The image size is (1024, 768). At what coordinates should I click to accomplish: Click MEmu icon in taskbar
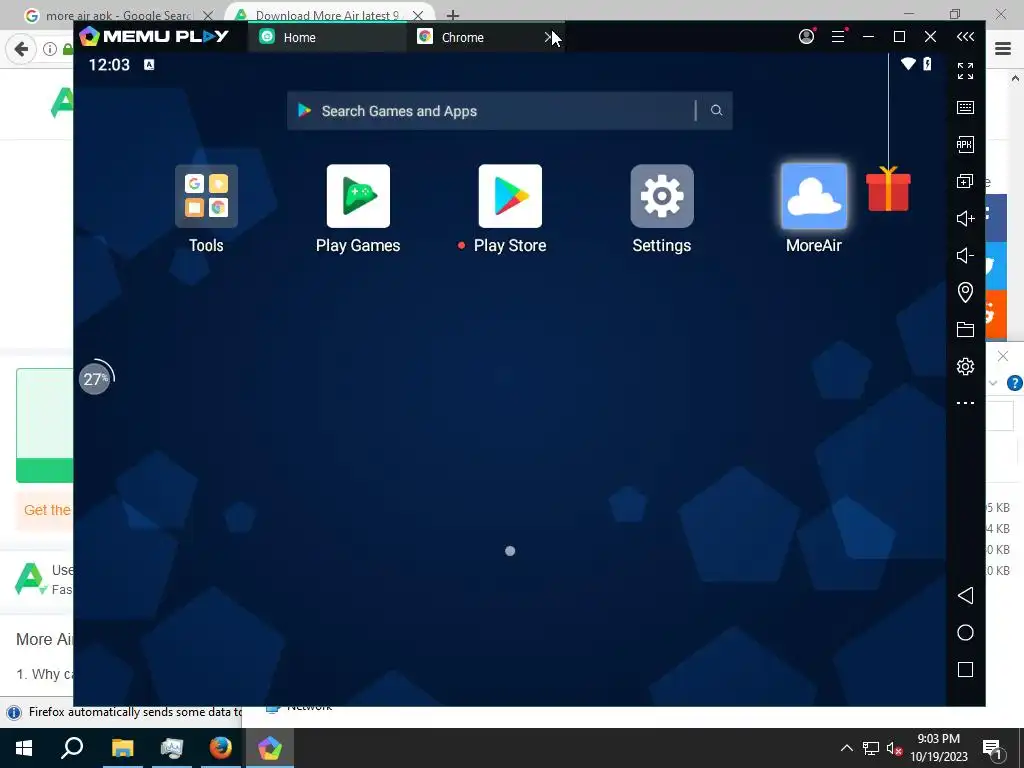(270, 748)
